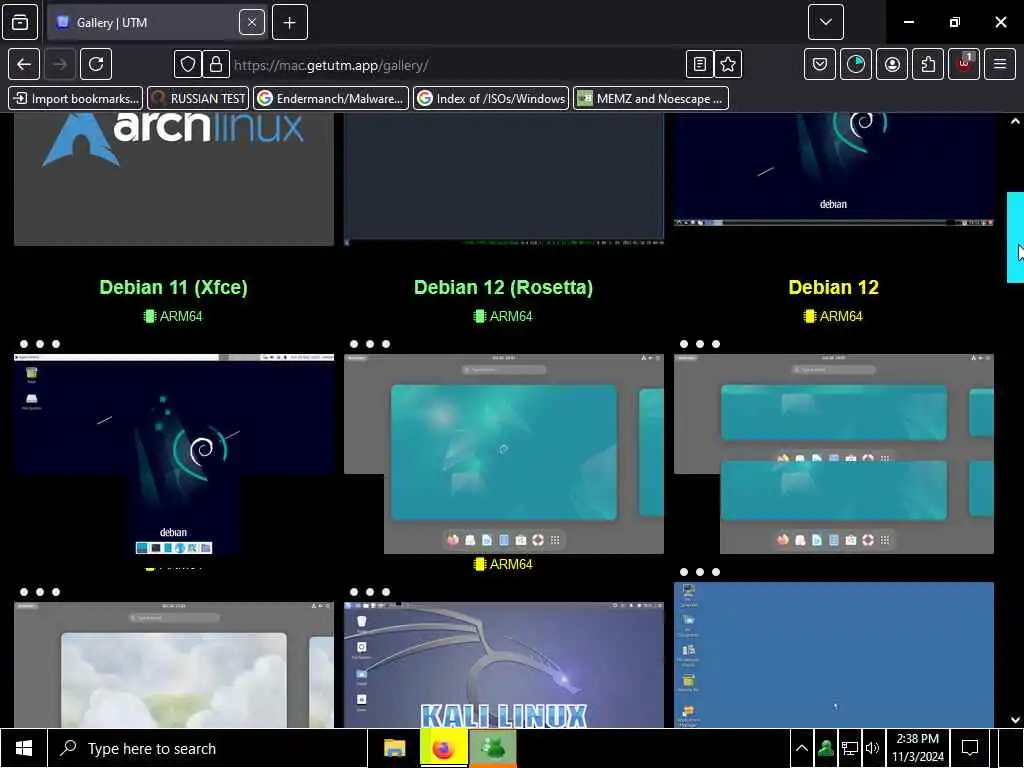Bookmark this page with the star icon
The image size is (1024, 768).
(x=728, y=64)
